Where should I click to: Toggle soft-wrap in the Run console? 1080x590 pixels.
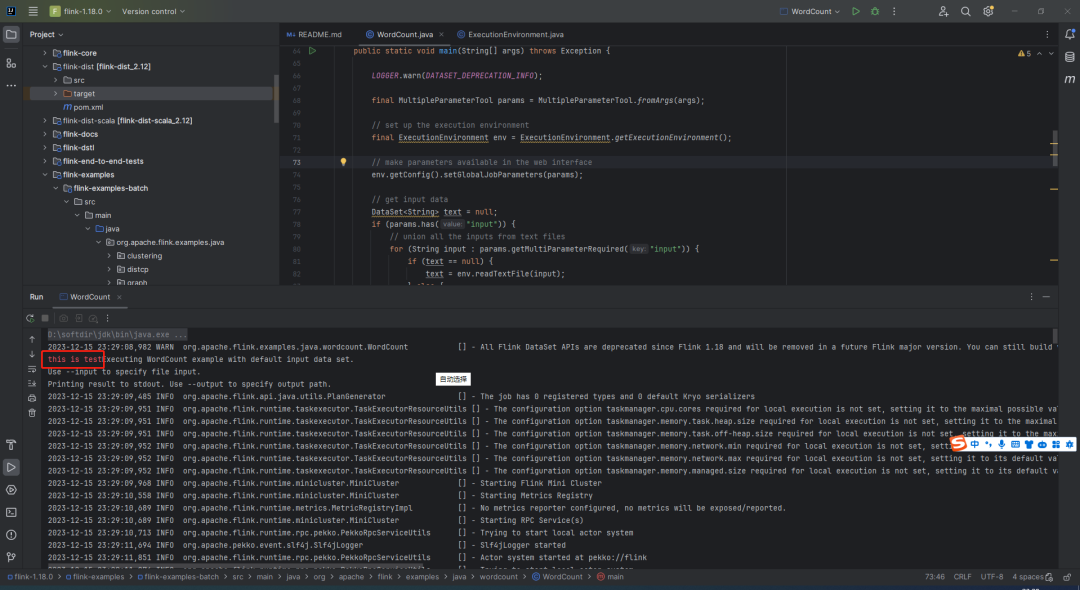pos(32,368)
